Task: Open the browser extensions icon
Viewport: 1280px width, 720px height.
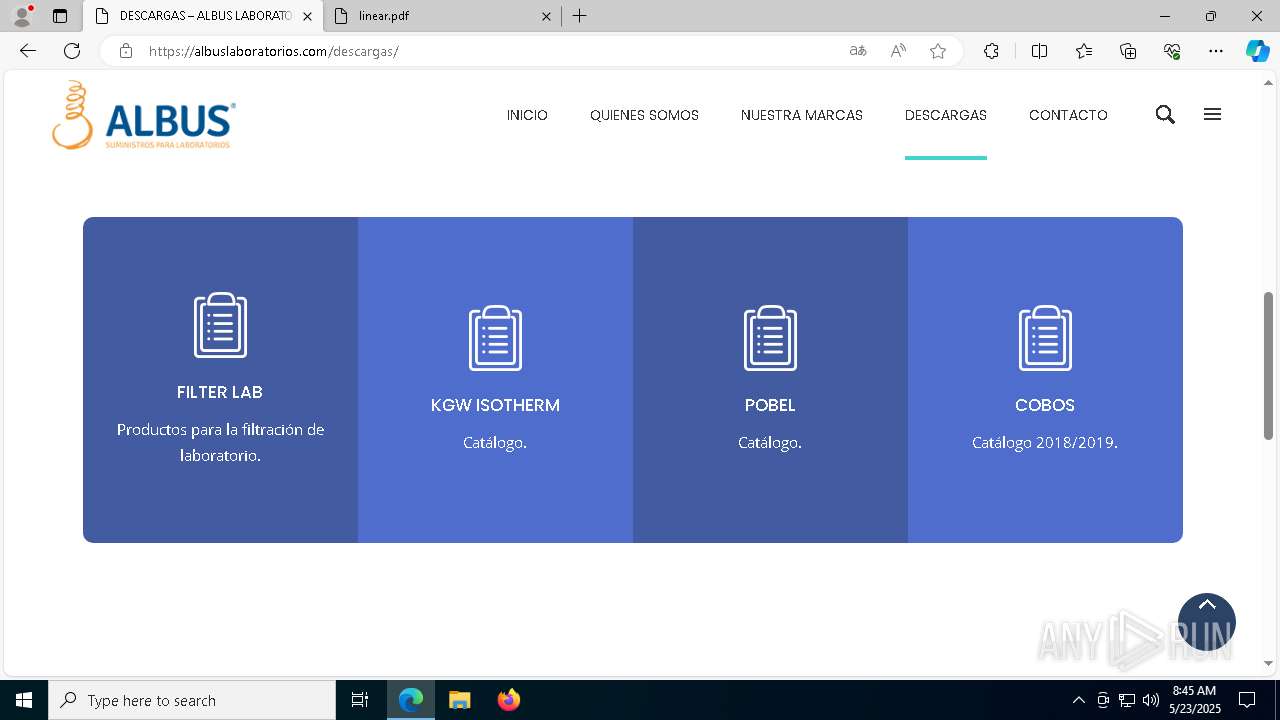Action: pos(991,51)
